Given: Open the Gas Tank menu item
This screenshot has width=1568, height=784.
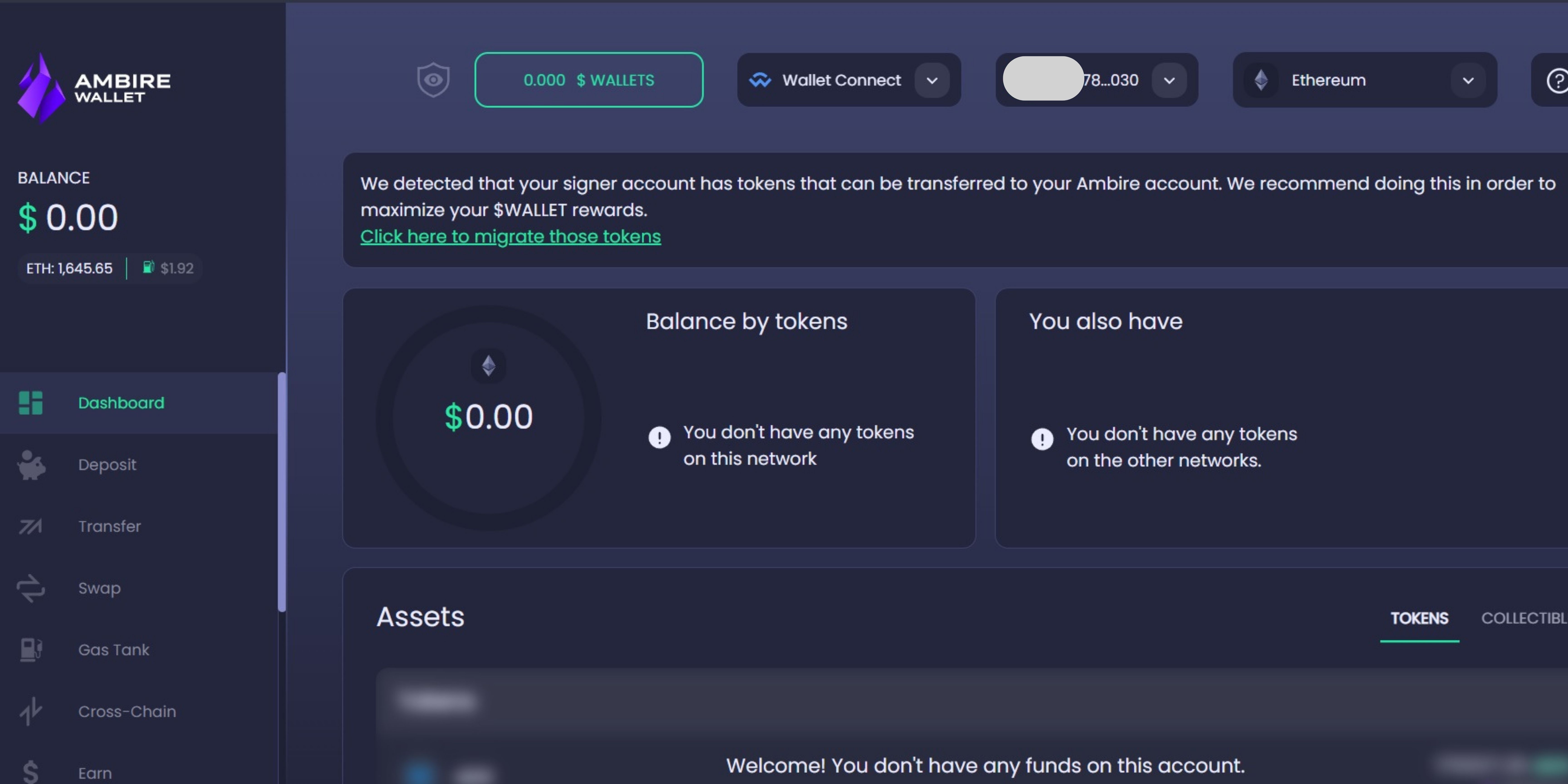Looking at the screenshot, I should pyautogui.click(x=139, y=650).
